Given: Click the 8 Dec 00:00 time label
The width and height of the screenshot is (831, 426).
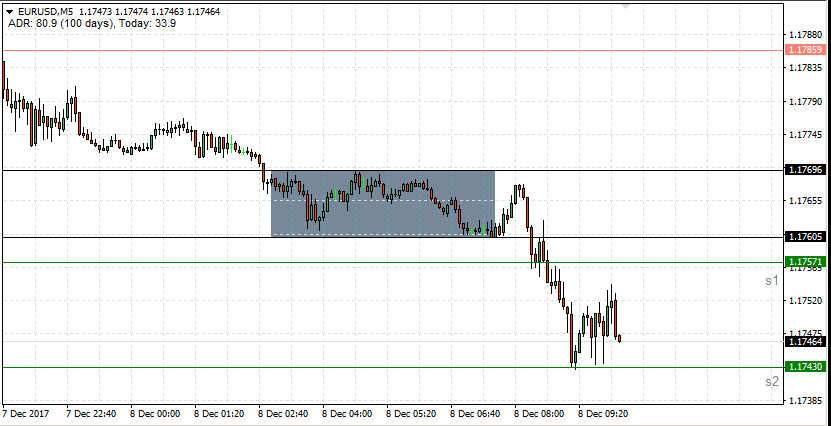Looking at the screenshot, I should coord(155,413).
